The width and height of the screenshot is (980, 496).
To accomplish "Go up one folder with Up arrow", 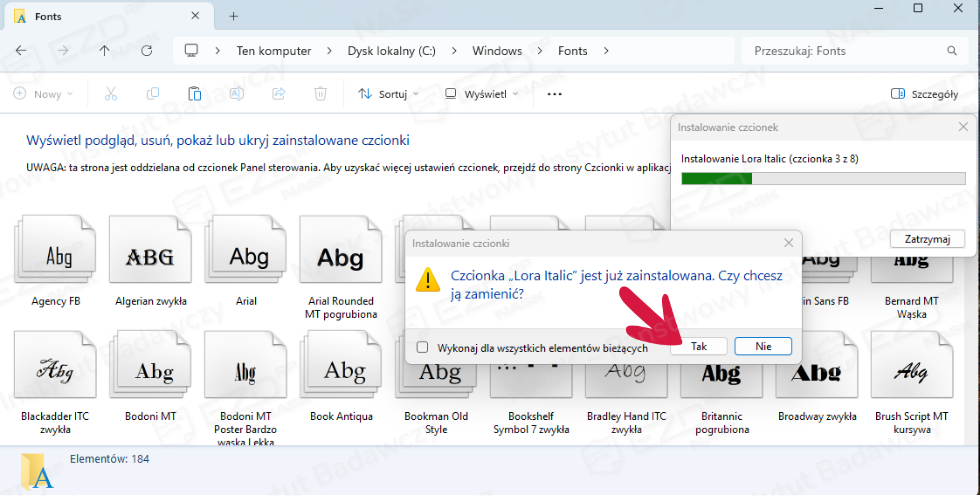I will (x=105, y=51).
